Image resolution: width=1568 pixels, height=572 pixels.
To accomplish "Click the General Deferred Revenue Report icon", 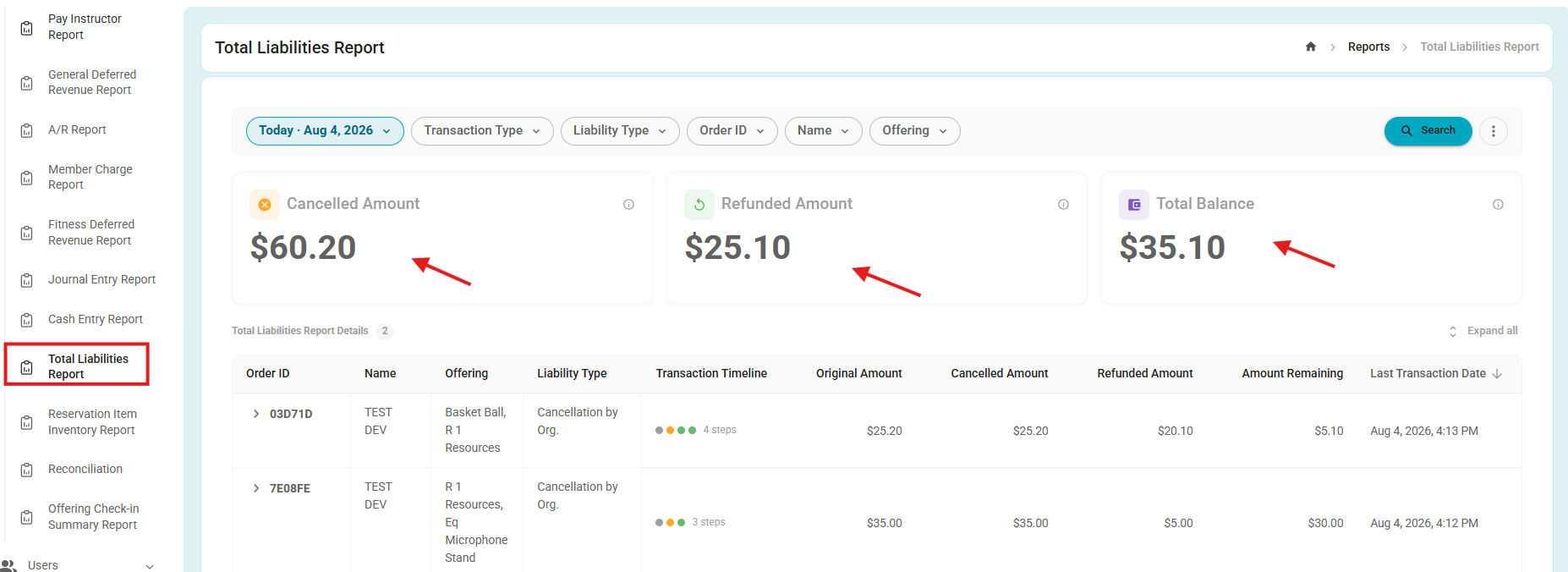I will click(27, 83).
